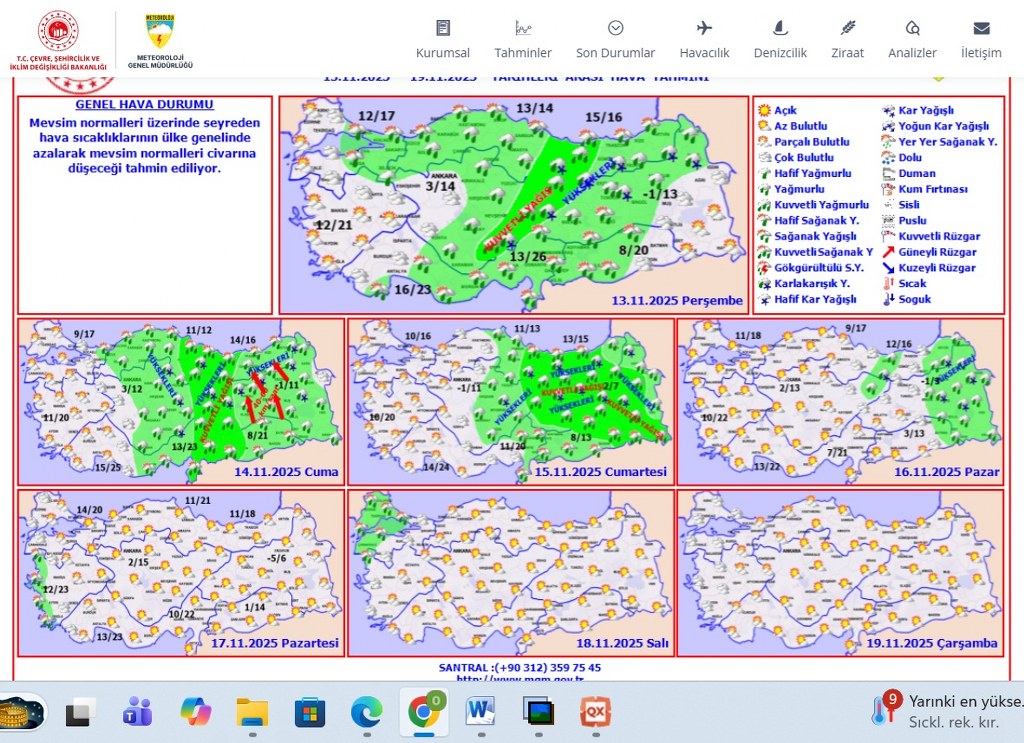Open the 14.11.2025 Cuma forecast map
The width and height of the screenshot is (1024, 743).
click(x=181, y=402)
